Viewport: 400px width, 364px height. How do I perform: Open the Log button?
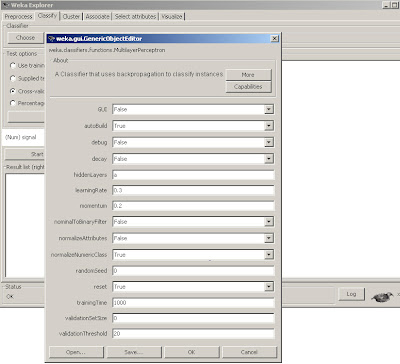point(351,294)
